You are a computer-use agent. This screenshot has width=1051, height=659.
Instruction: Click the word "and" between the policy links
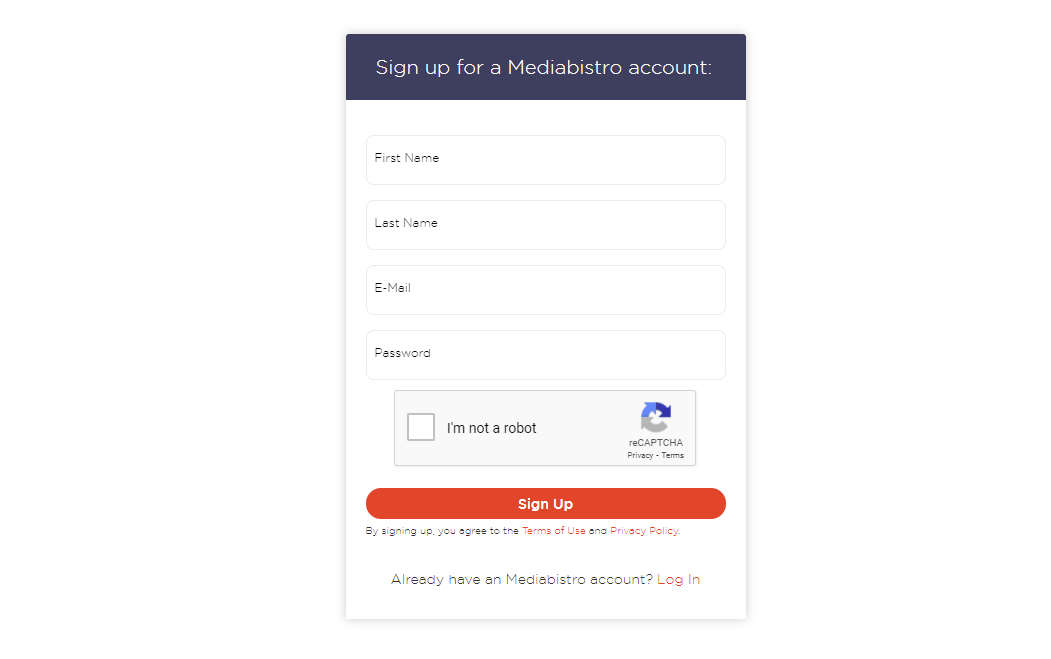click(x=598, y=530)
